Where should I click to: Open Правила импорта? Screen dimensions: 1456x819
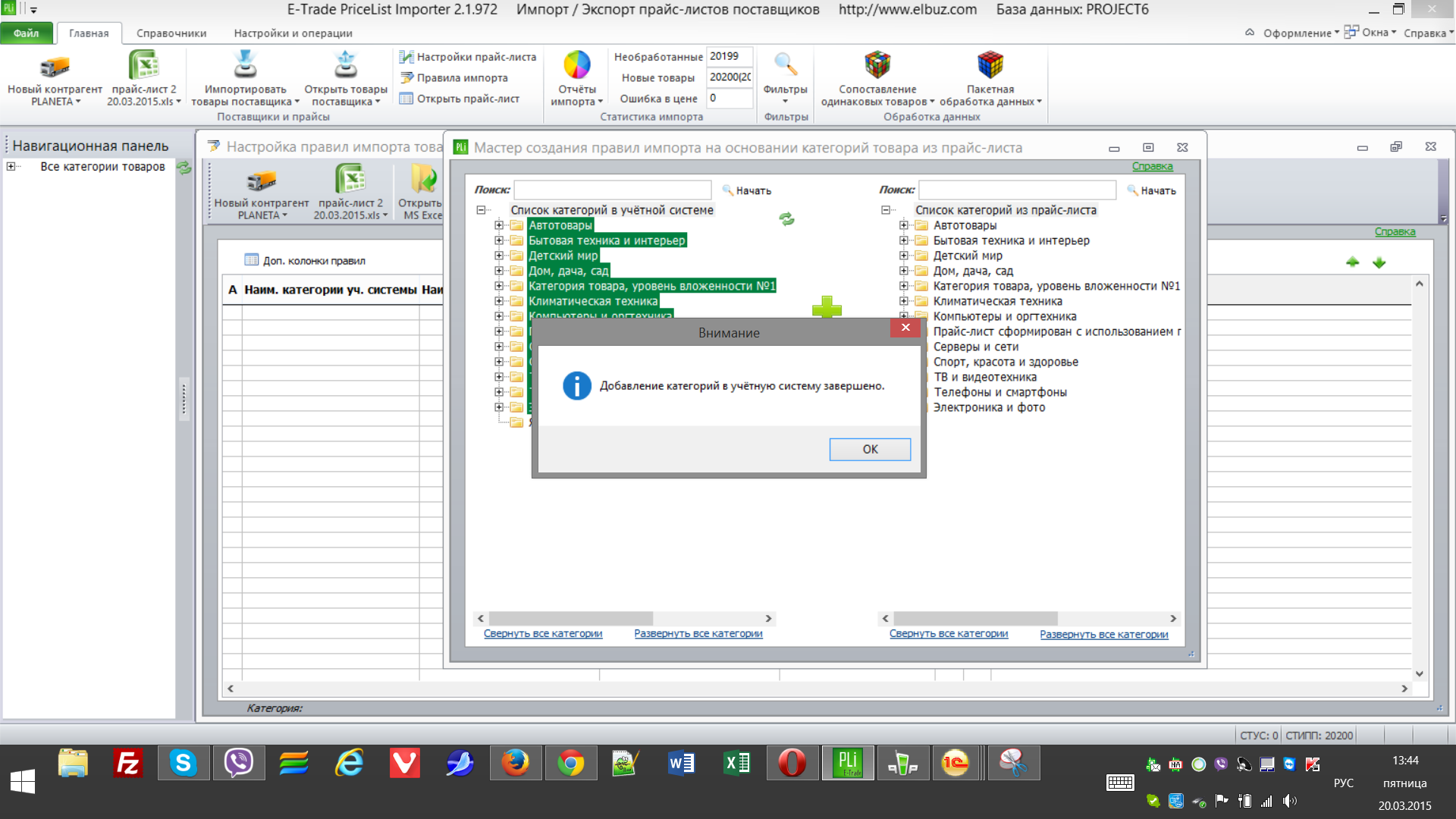453,77
